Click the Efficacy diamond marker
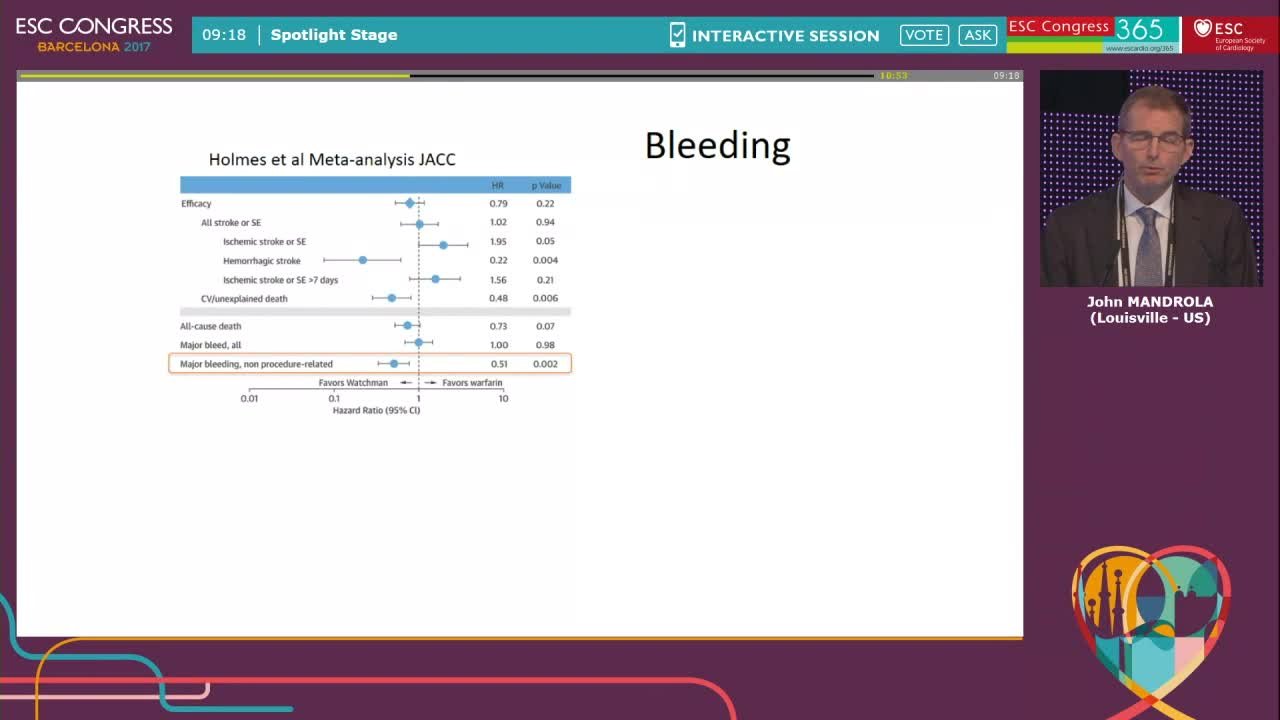 click(409, 203)
